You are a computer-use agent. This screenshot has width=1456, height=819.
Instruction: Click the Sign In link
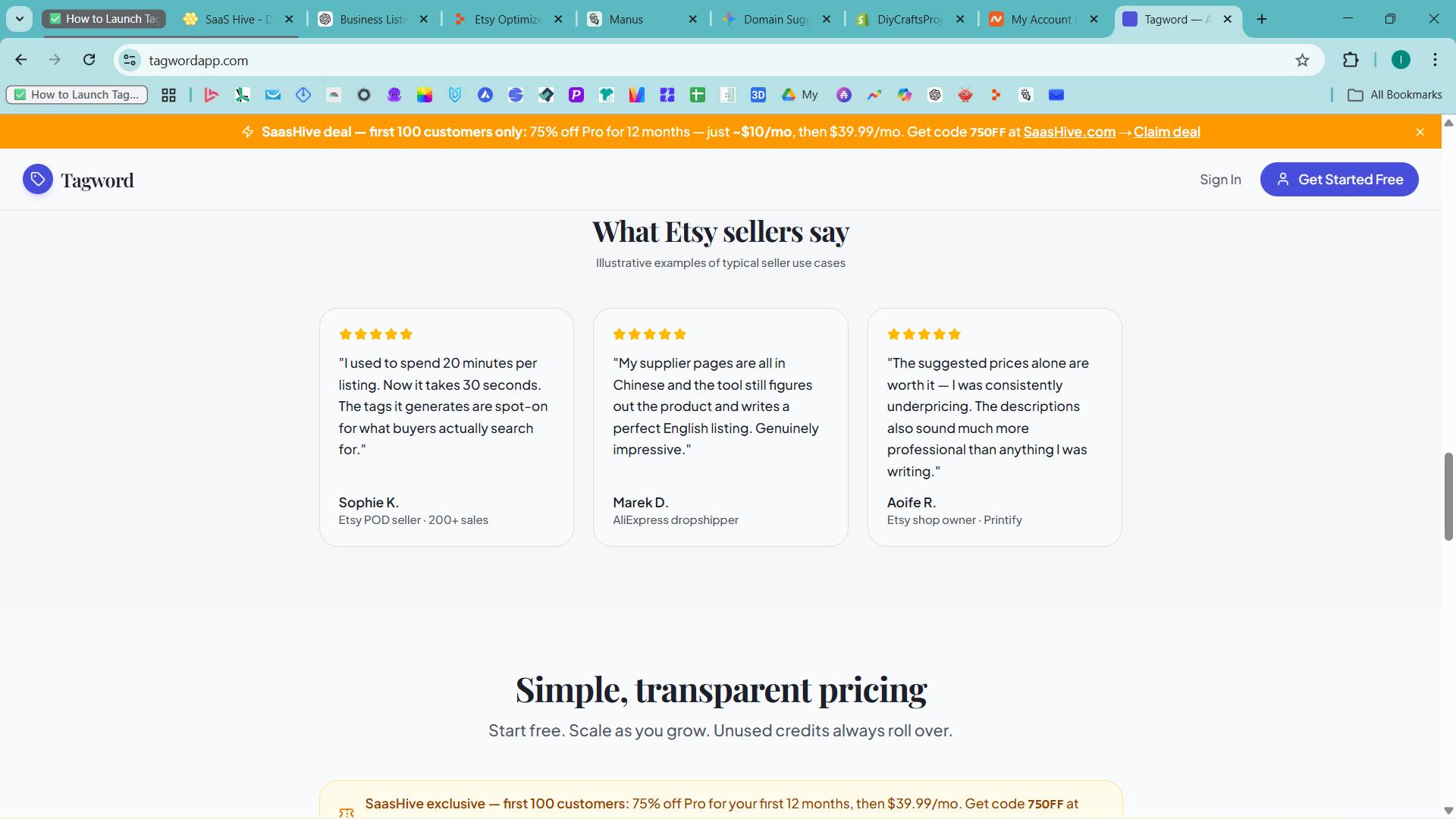(x=1220, y=180)
